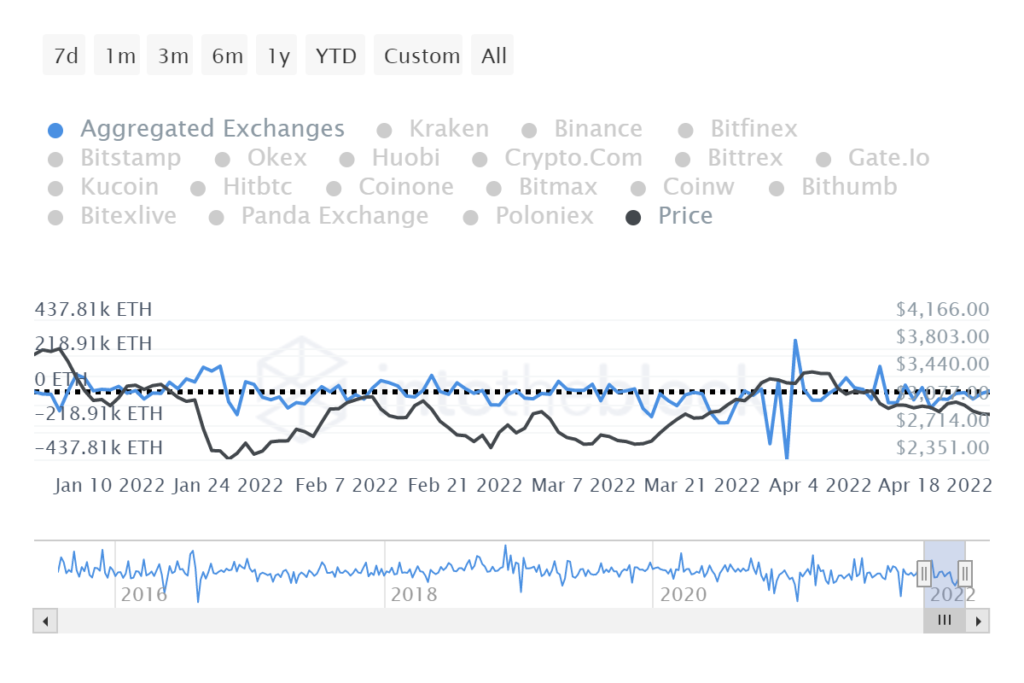Select the 3m time range

170,56
